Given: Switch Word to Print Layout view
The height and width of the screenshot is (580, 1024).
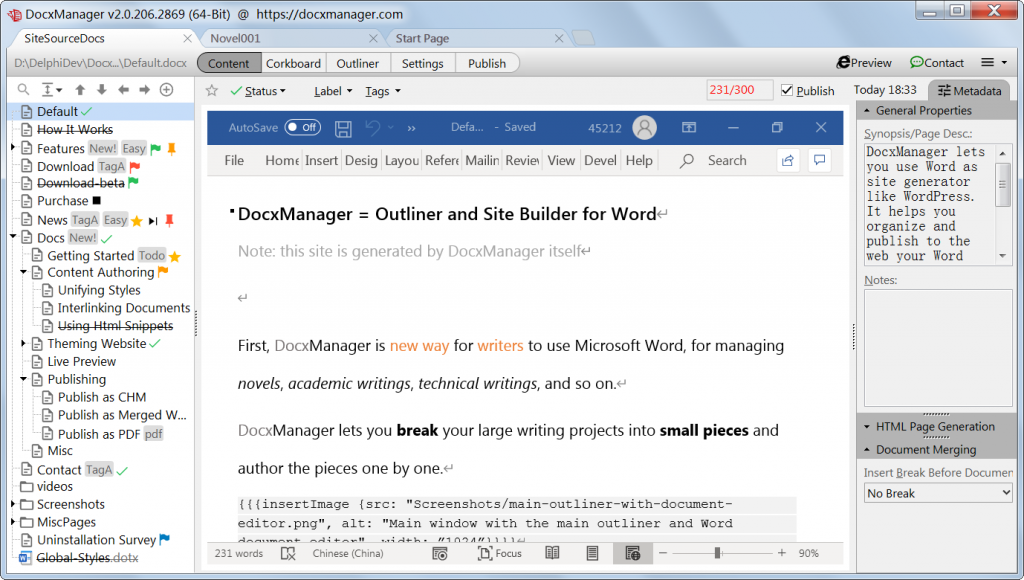Looking at the screenshot, I should [592, 553].
